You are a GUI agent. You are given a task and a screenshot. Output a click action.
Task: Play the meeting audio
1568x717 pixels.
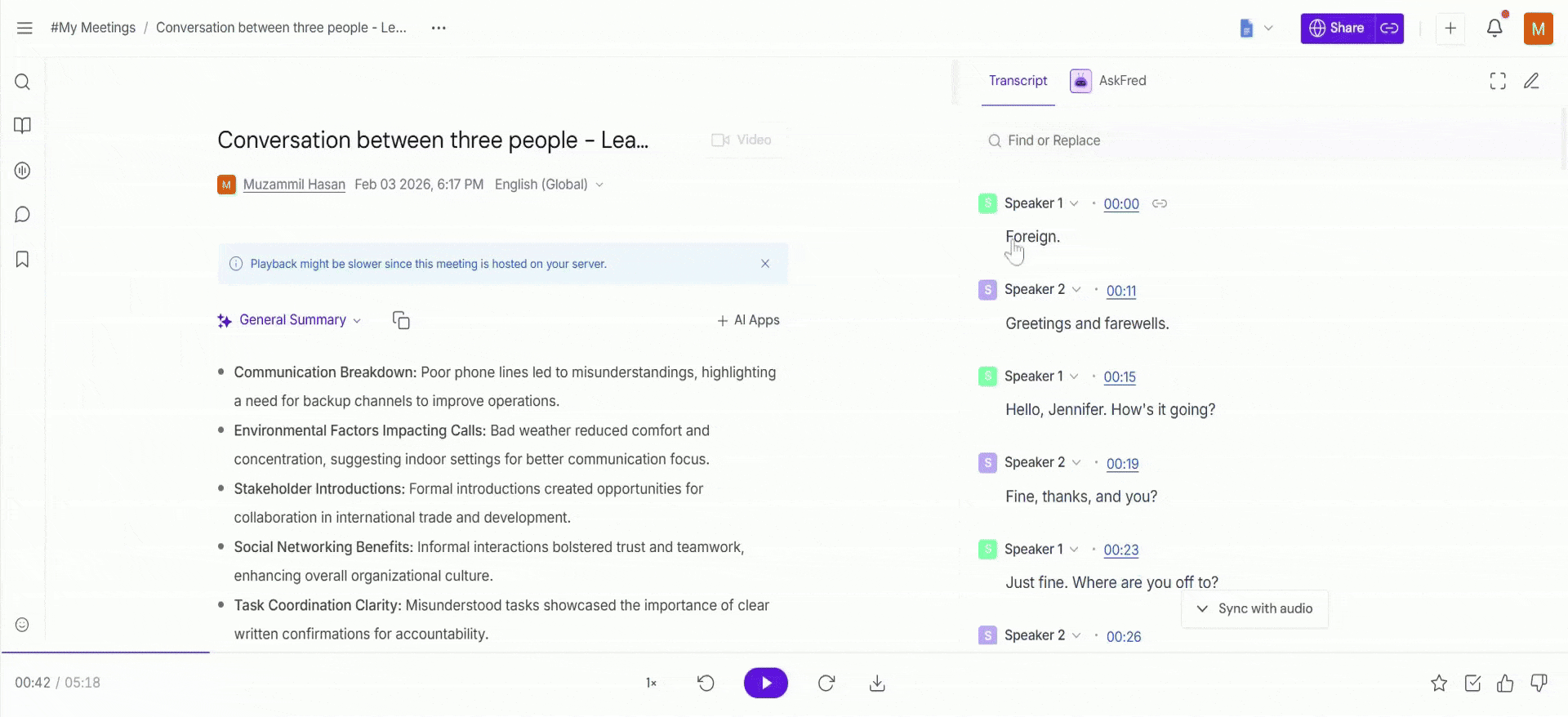coord(766,684)
